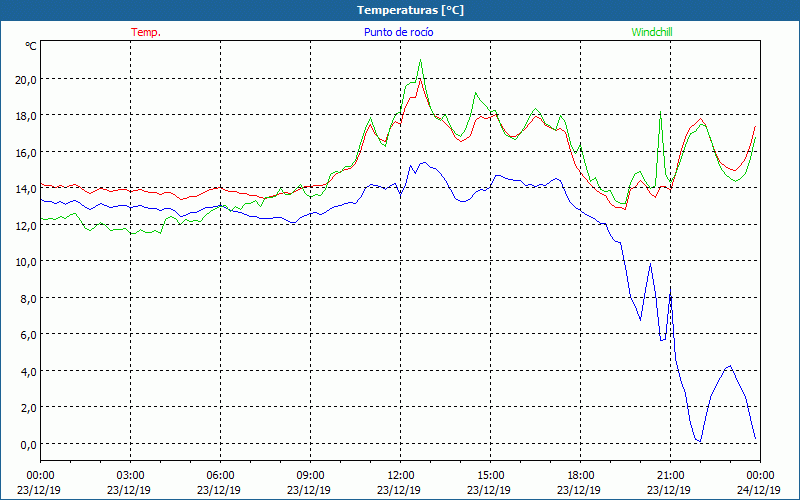Click the '12,0' y-axis value

click(28, 226)
